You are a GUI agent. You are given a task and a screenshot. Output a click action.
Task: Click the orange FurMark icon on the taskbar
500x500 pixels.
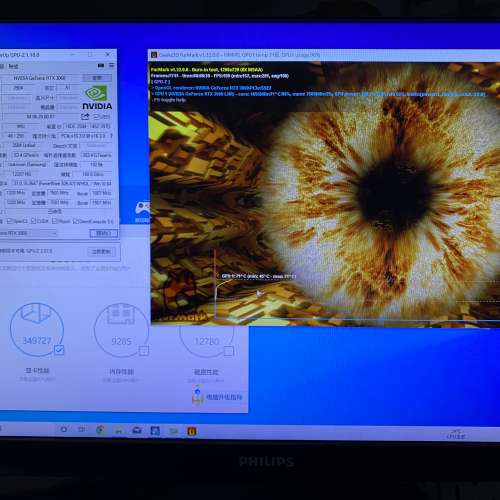[x=192, y=431]
